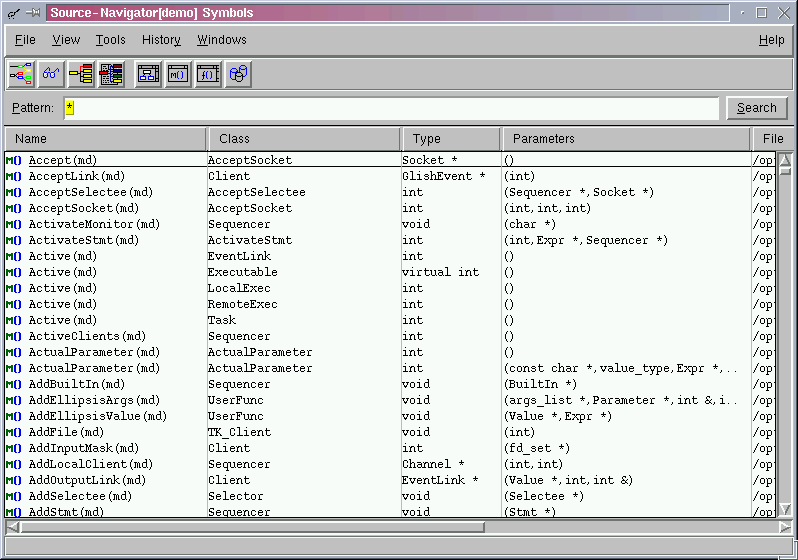This screenshot has height=560, width=798.
Task: Open the File menu
Action: point(25,40)
